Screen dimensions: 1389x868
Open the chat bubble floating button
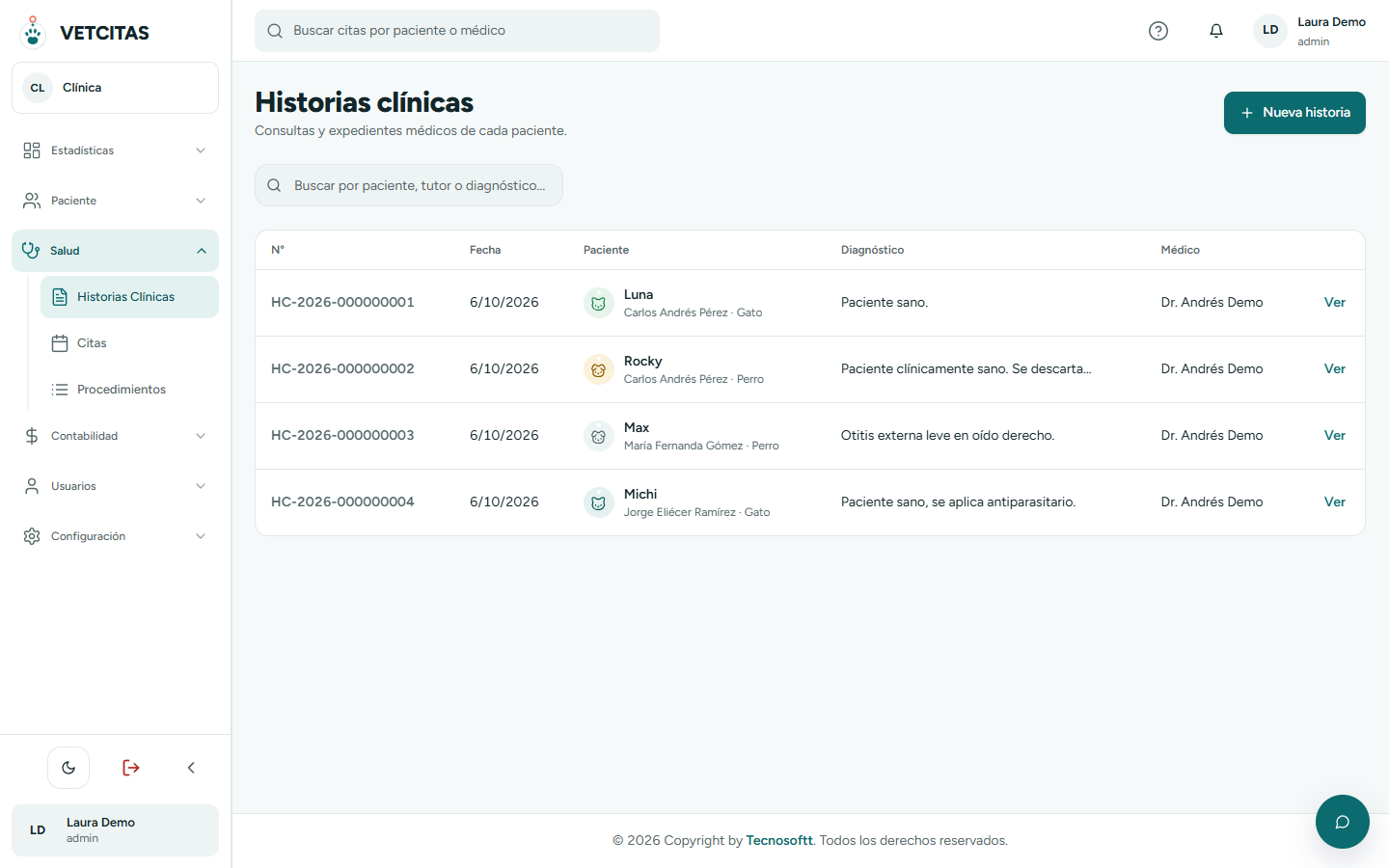1343,822
